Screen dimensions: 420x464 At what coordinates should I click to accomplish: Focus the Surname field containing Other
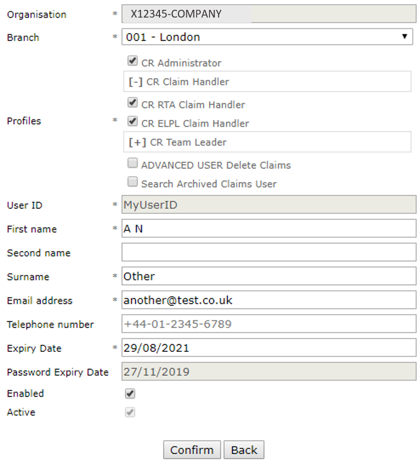point(269,276)
